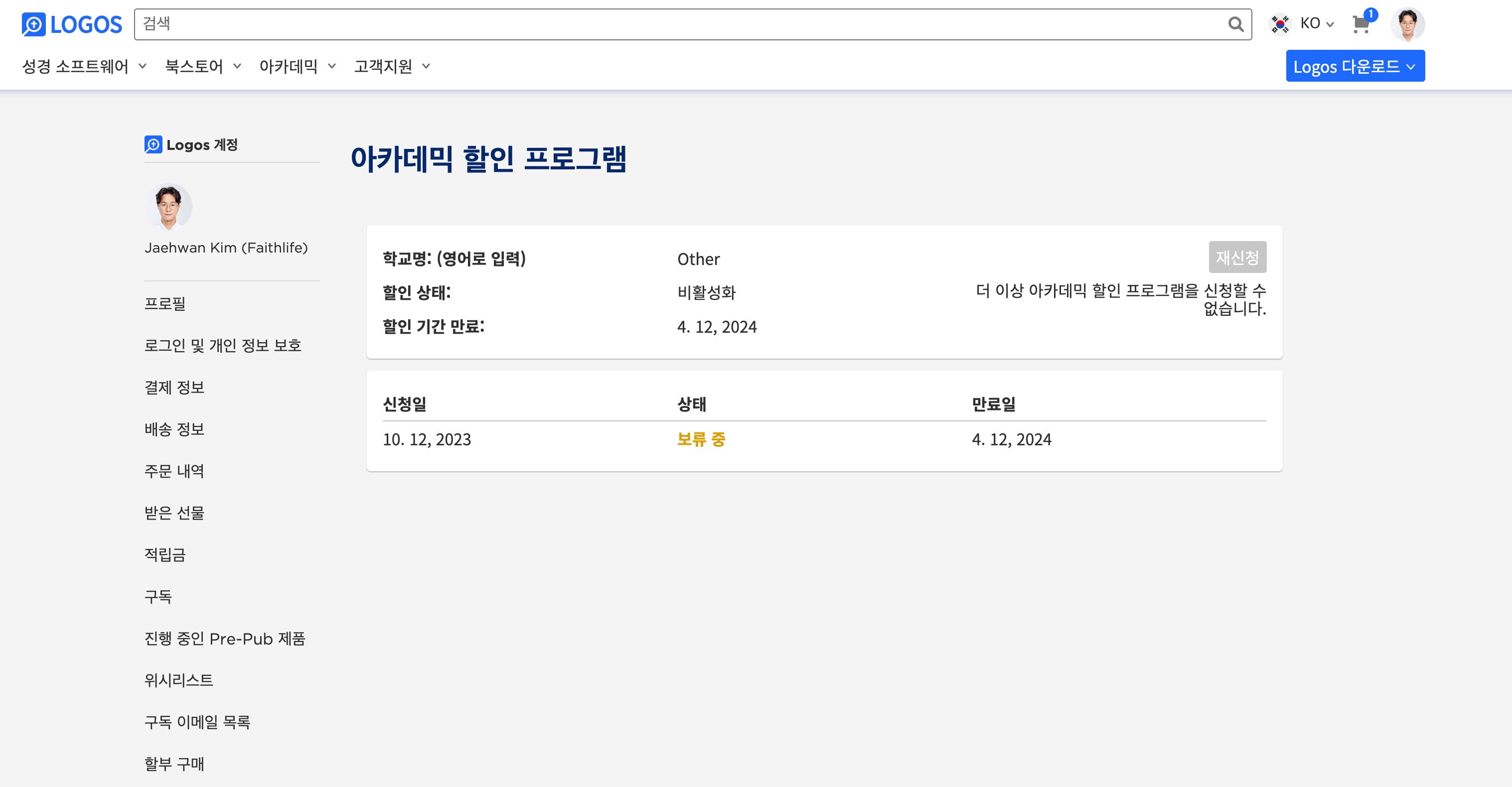1512x787 pixels.
Task: Open 받은 선물 in sidebar
Action: [x=174, y=513]
